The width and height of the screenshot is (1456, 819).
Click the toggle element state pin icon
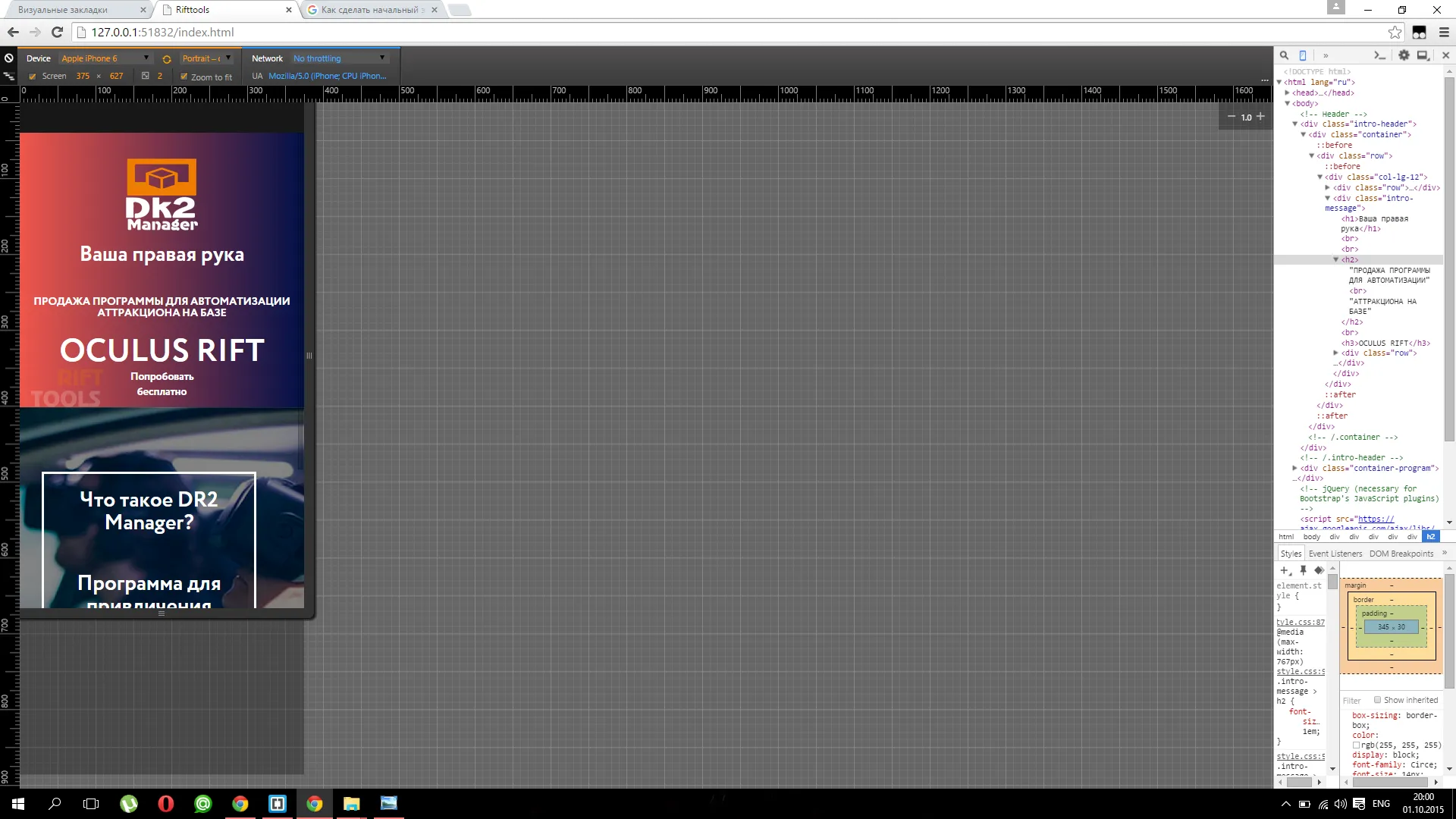tap(1303, 570)
